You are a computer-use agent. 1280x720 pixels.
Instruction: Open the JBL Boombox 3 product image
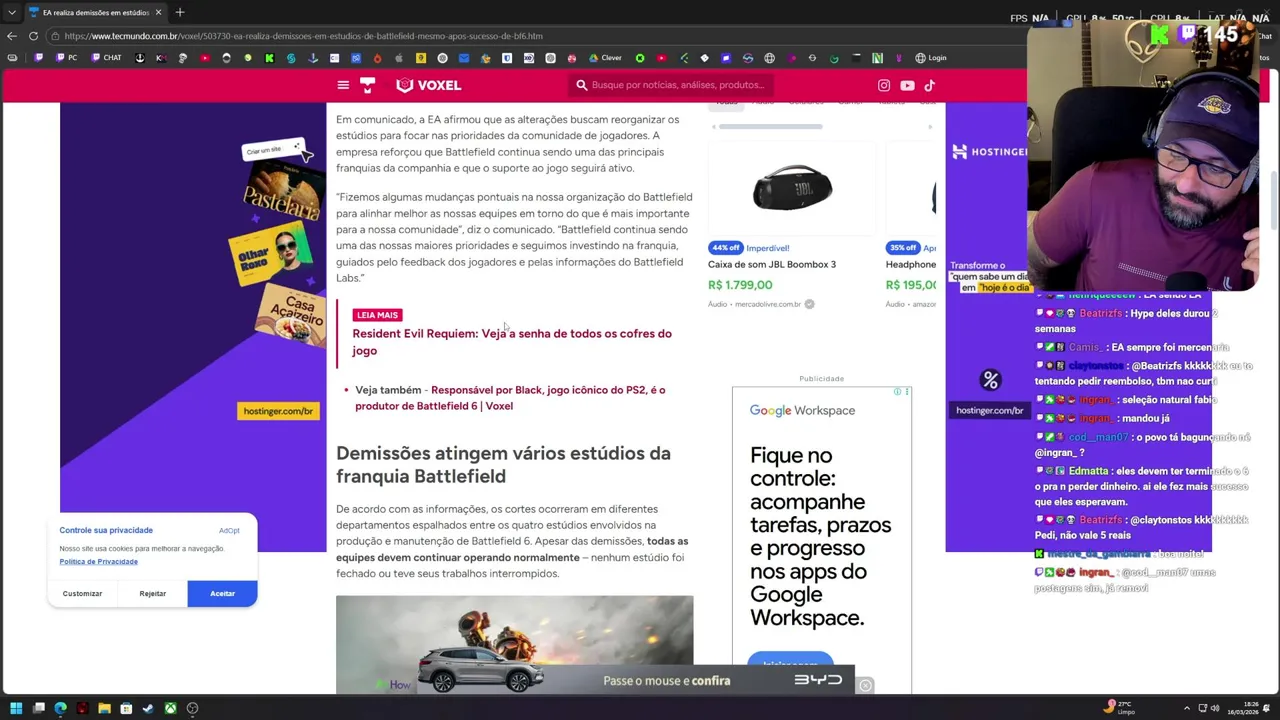click(792, 189)
